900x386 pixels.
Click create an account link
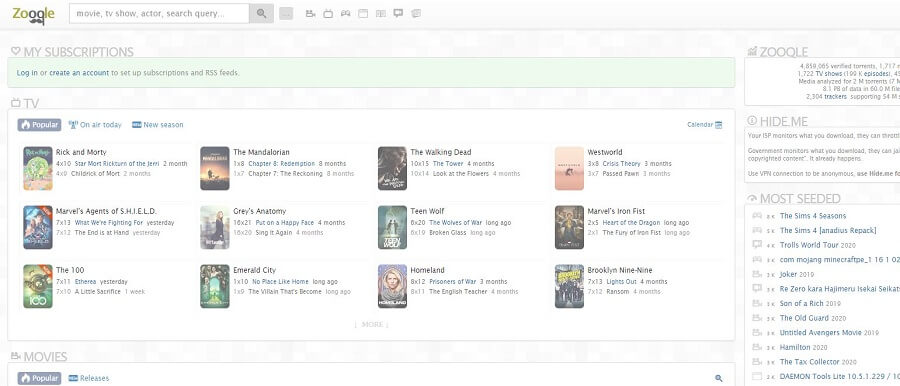click(79, 73)
